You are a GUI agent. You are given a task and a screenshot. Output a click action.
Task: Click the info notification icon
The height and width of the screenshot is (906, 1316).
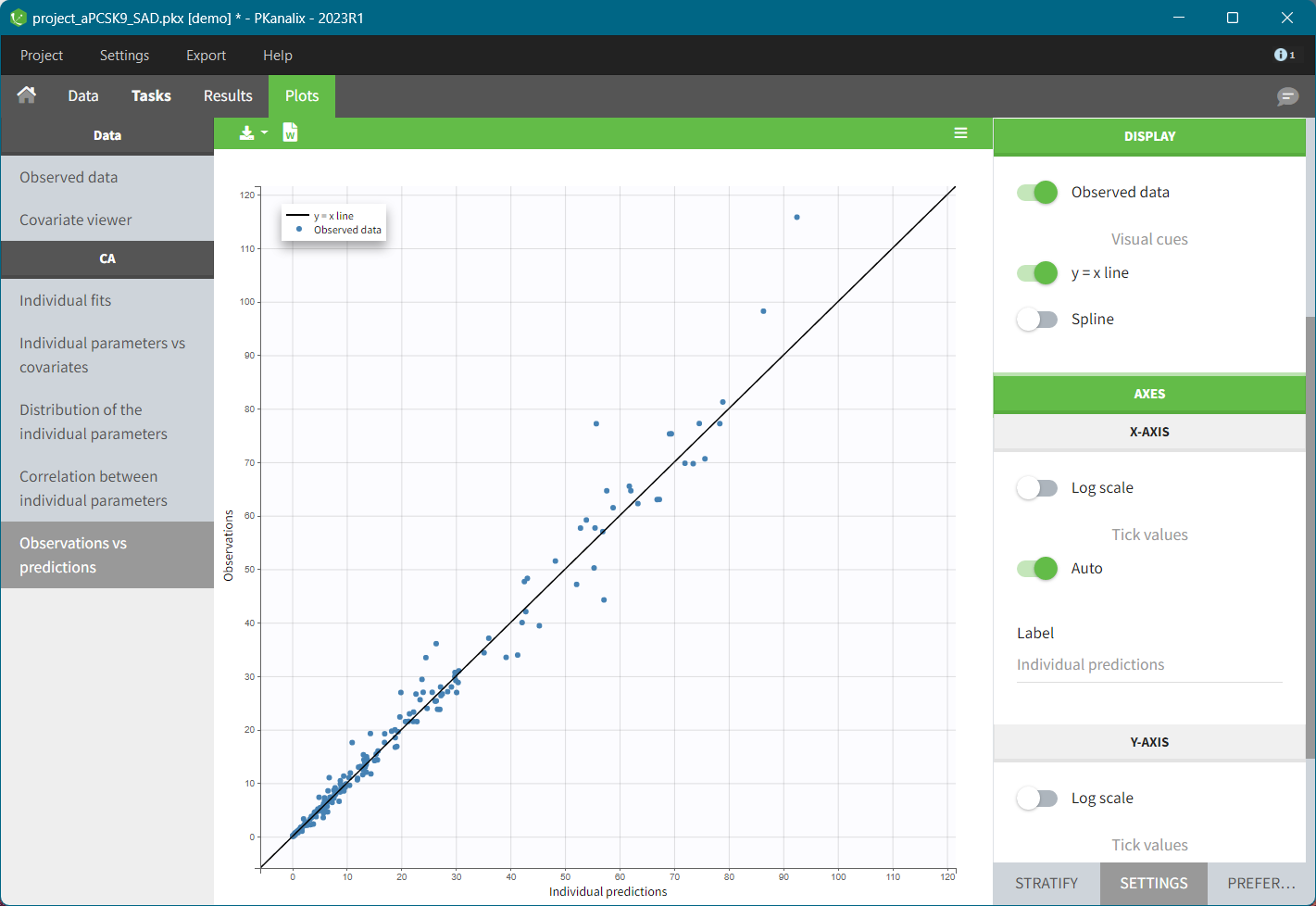point(1283,56)
